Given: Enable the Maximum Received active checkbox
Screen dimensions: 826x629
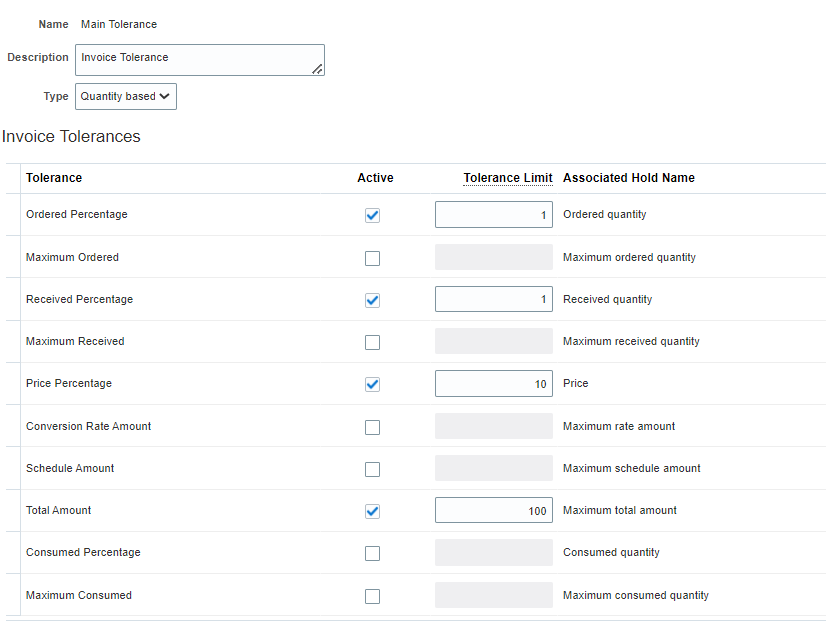Looking at the screenshot, I should pos(372,342).
